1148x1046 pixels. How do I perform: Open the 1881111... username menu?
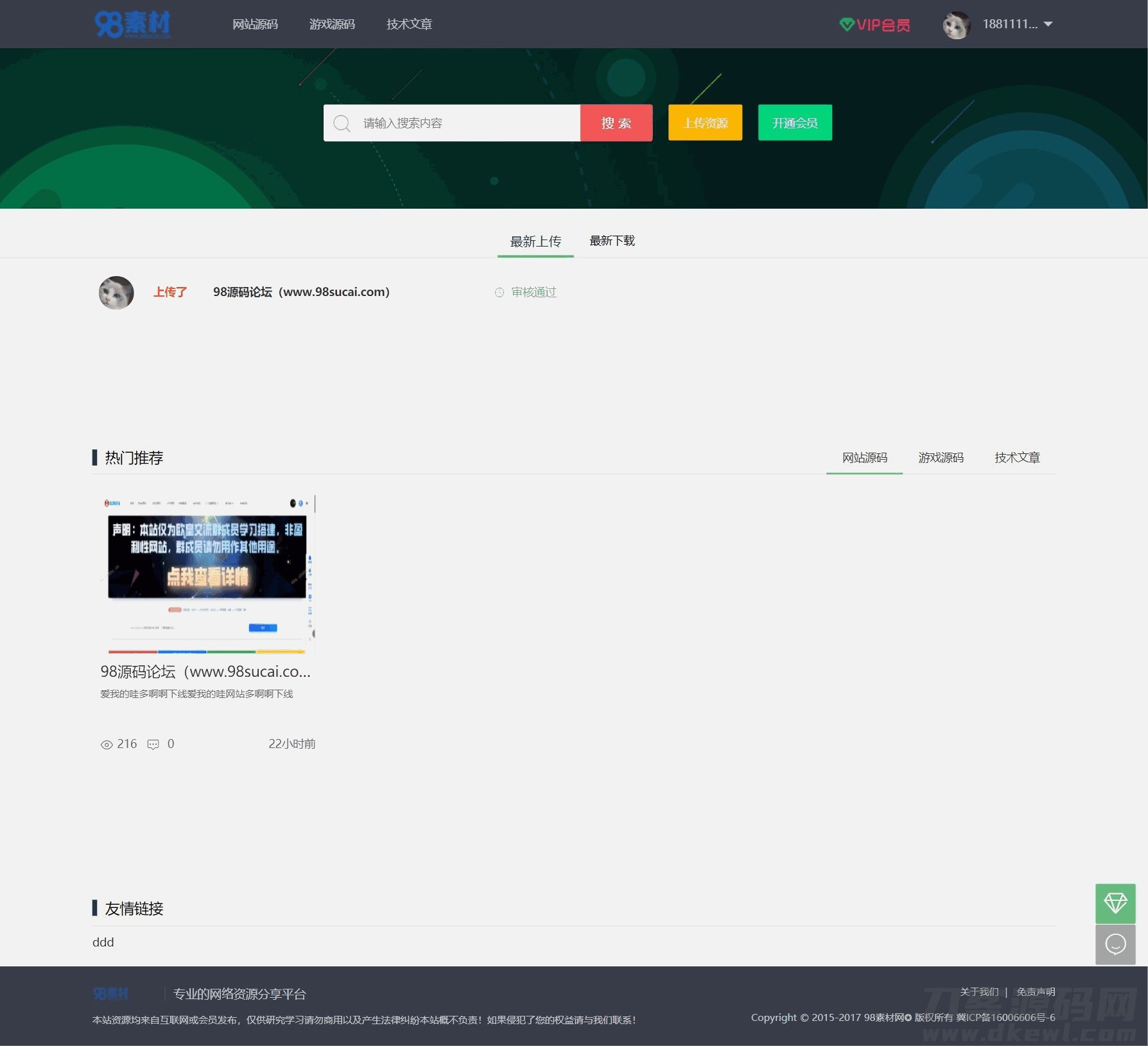(x=1009, y=24)
